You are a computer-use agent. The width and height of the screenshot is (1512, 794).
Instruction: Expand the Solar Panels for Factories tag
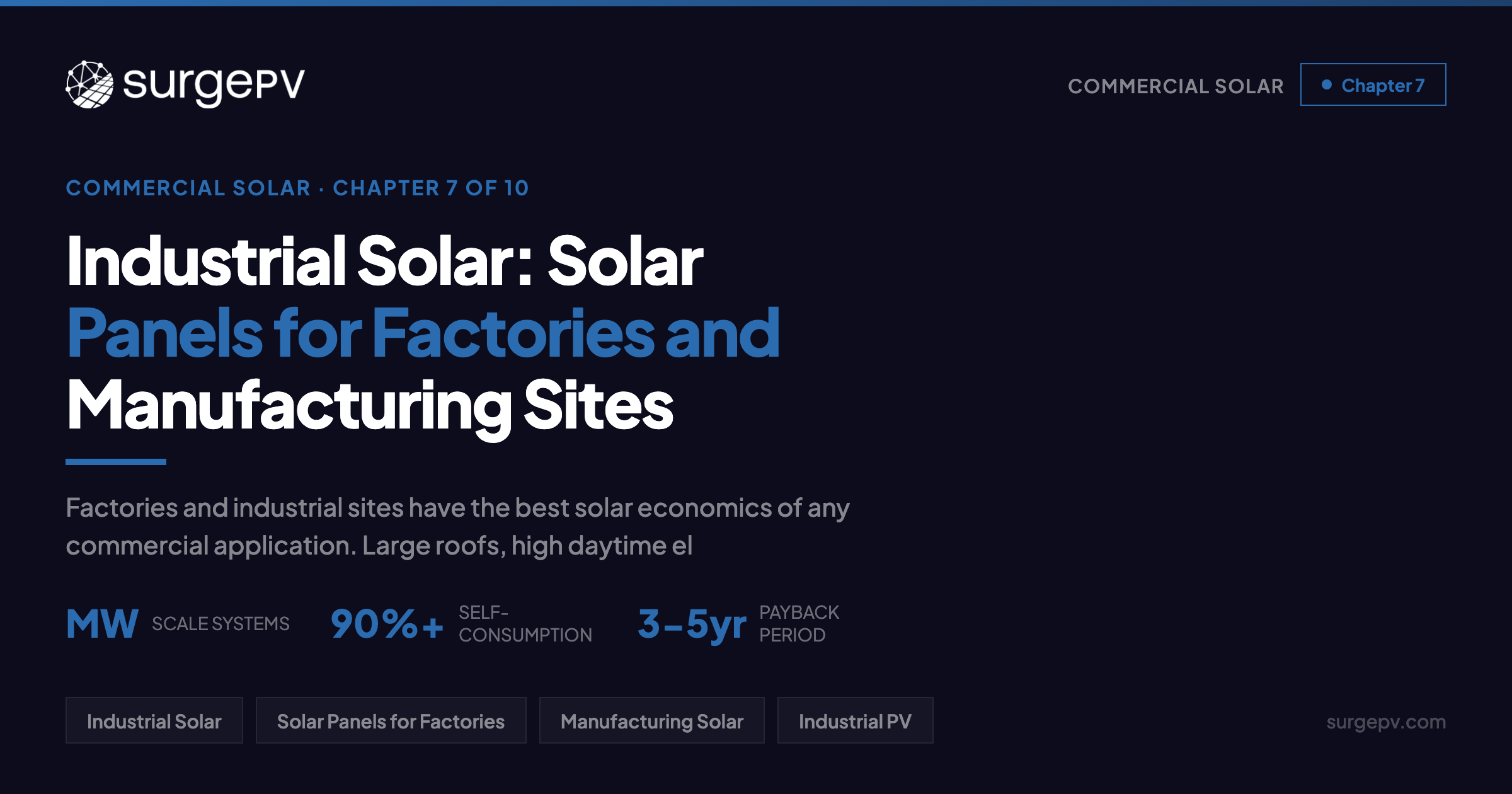click(391, 720)
